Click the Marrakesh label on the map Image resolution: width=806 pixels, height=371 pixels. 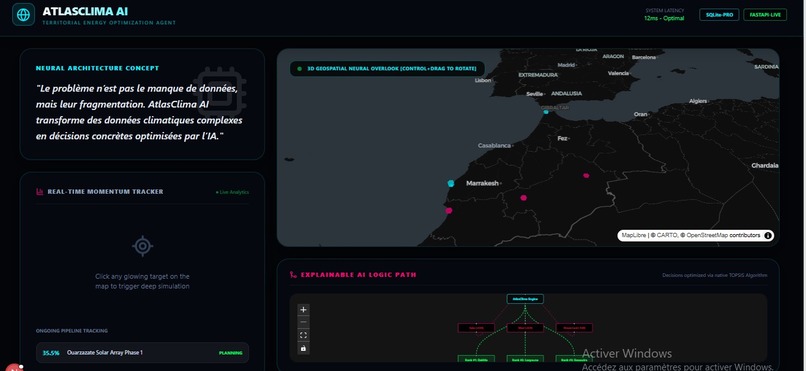tap(482, 183)
